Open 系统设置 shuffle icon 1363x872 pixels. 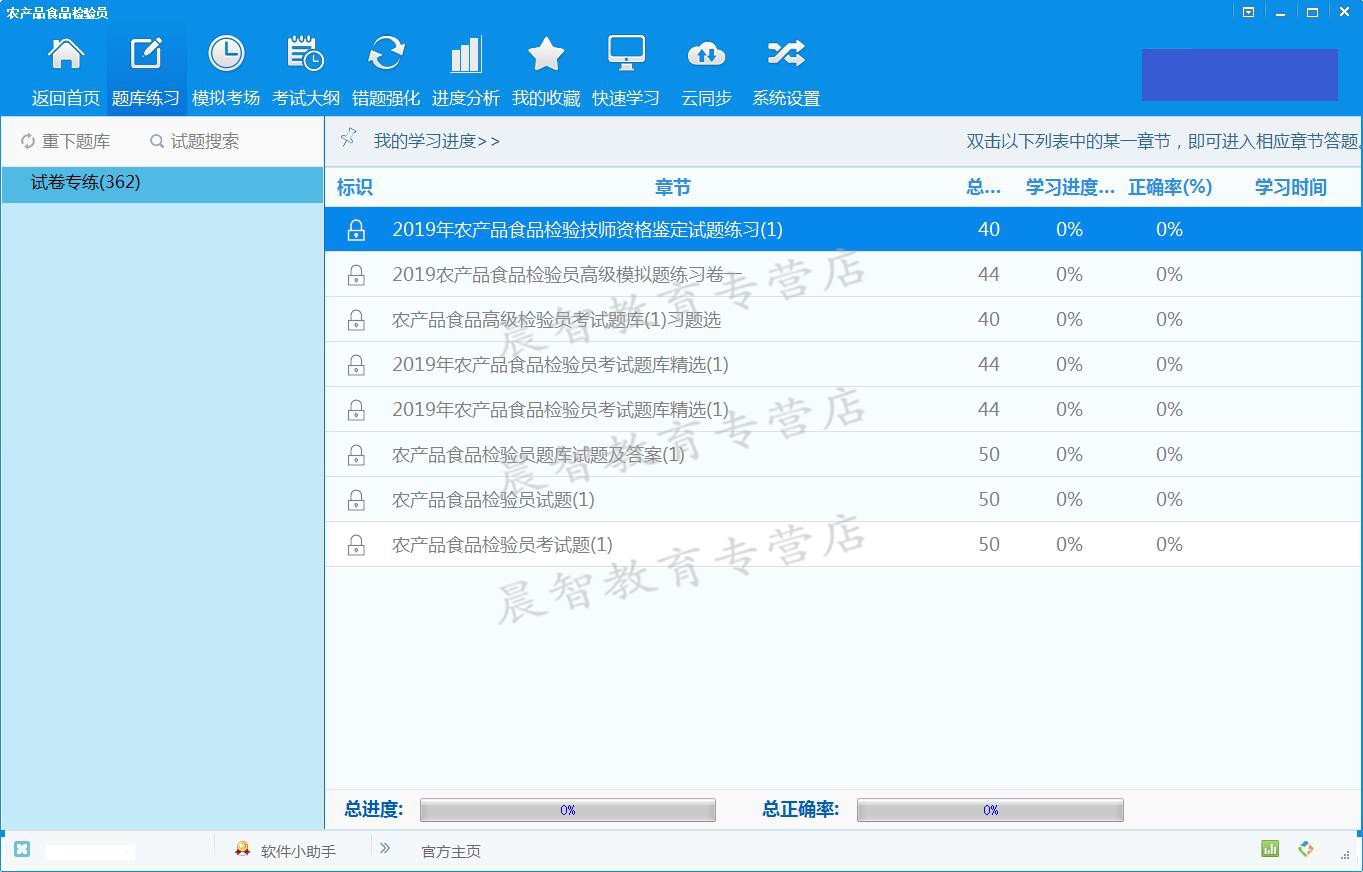pyautogui.click(x=786, y=54)
